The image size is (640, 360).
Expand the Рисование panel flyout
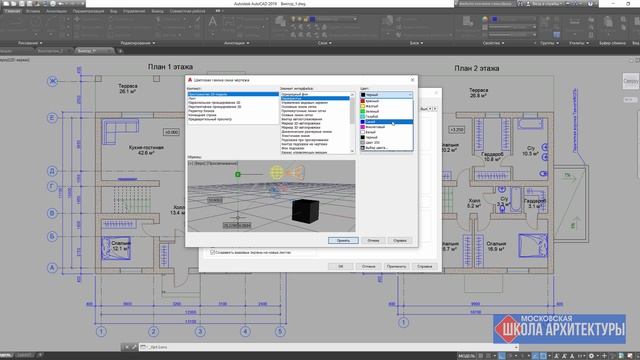pos(30,43)
